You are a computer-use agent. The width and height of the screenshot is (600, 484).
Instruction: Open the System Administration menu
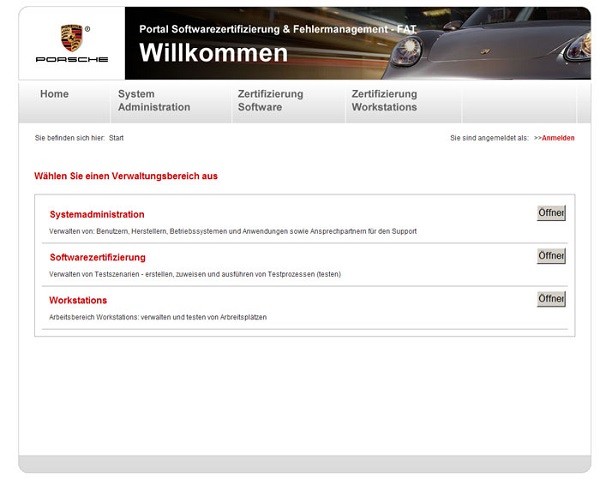[154, 101]
